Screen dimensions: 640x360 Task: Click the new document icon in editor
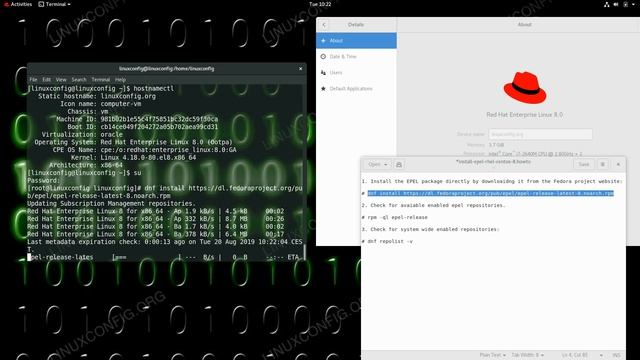[x=399, y=164]
